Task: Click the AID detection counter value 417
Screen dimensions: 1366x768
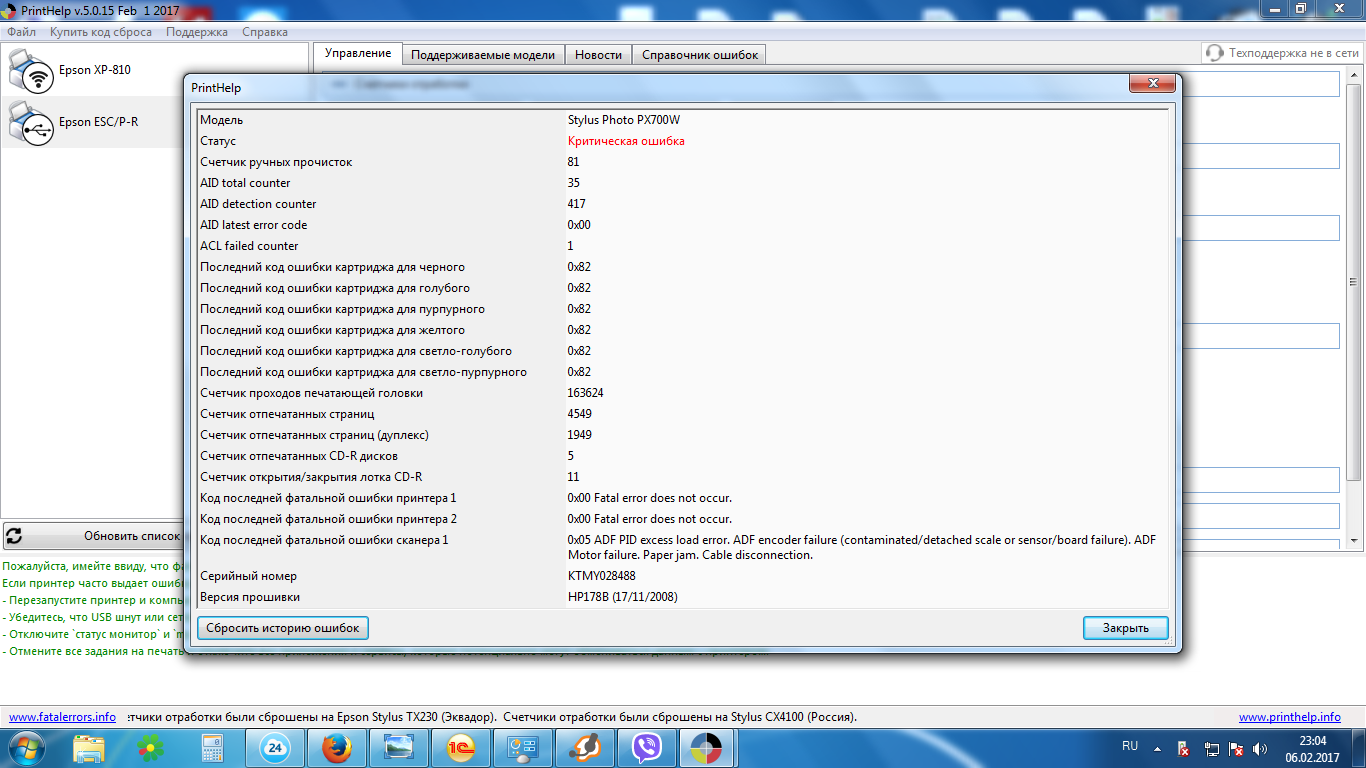Action: pyautogui.click(x=578, y=204)
